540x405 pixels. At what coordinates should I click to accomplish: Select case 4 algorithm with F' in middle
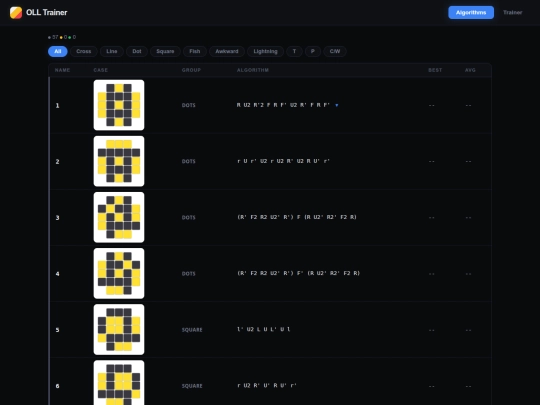click(299, 273)
